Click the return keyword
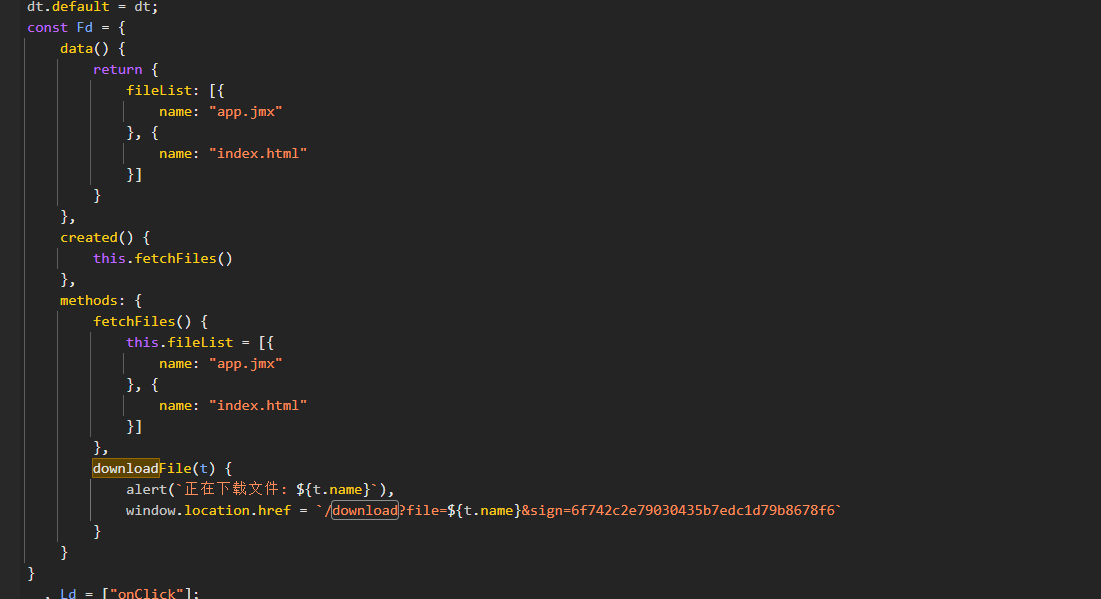Image resolution: width=1101 pixels, height=599 pixels. point(117,69)
